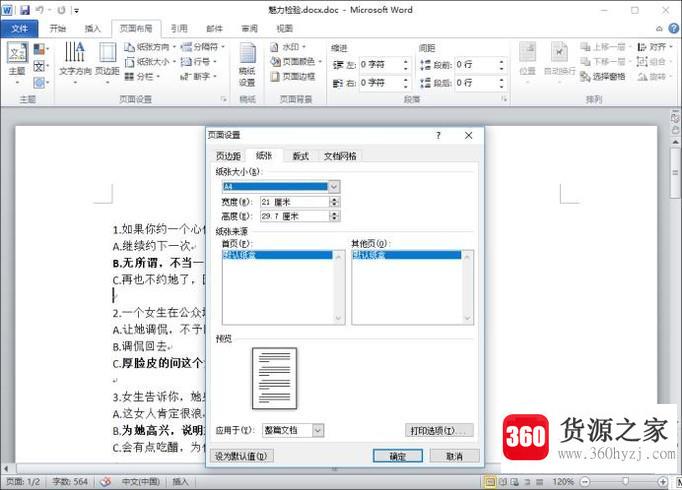
Task: Click the paper height stepper arrows
Action: click(334, 216)
